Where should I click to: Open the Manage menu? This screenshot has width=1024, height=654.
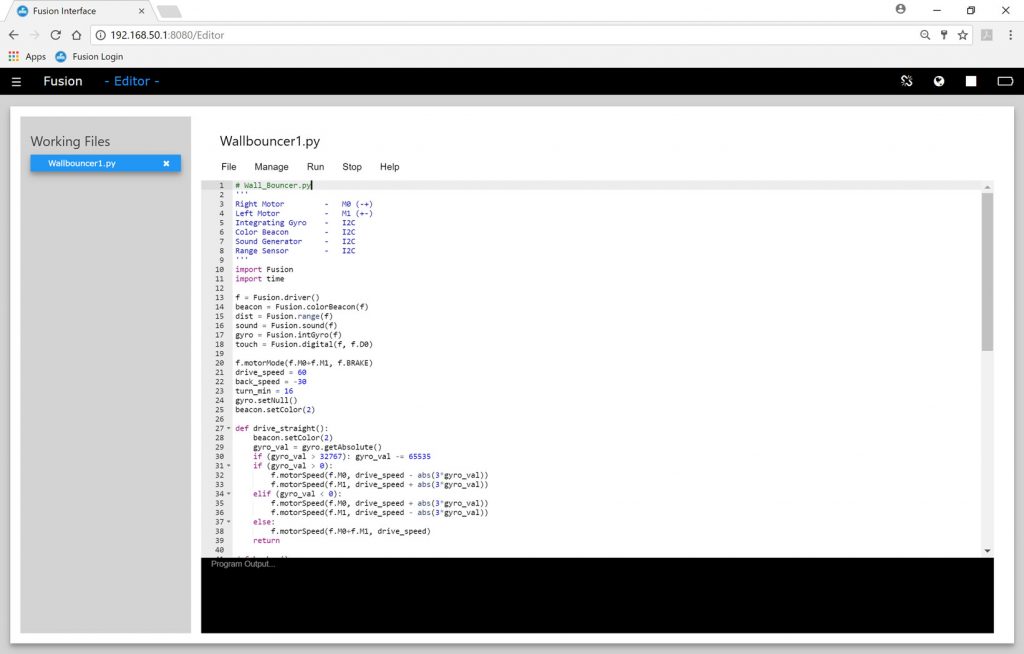pos(271,167)
